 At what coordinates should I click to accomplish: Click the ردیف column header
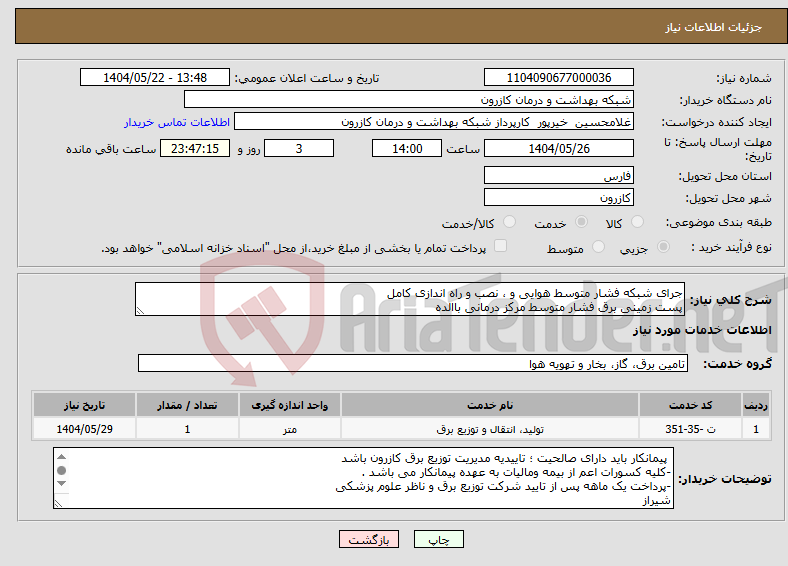click(756, 405)
